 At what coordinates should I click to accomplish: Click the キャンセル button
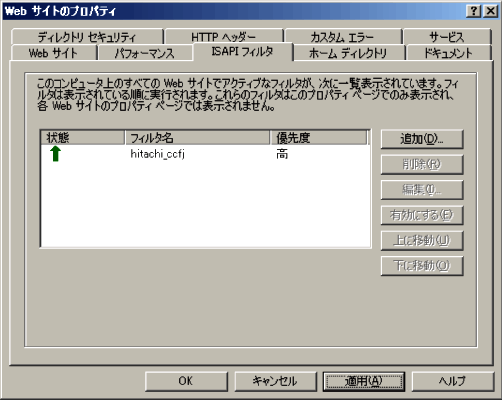(275, 381)
